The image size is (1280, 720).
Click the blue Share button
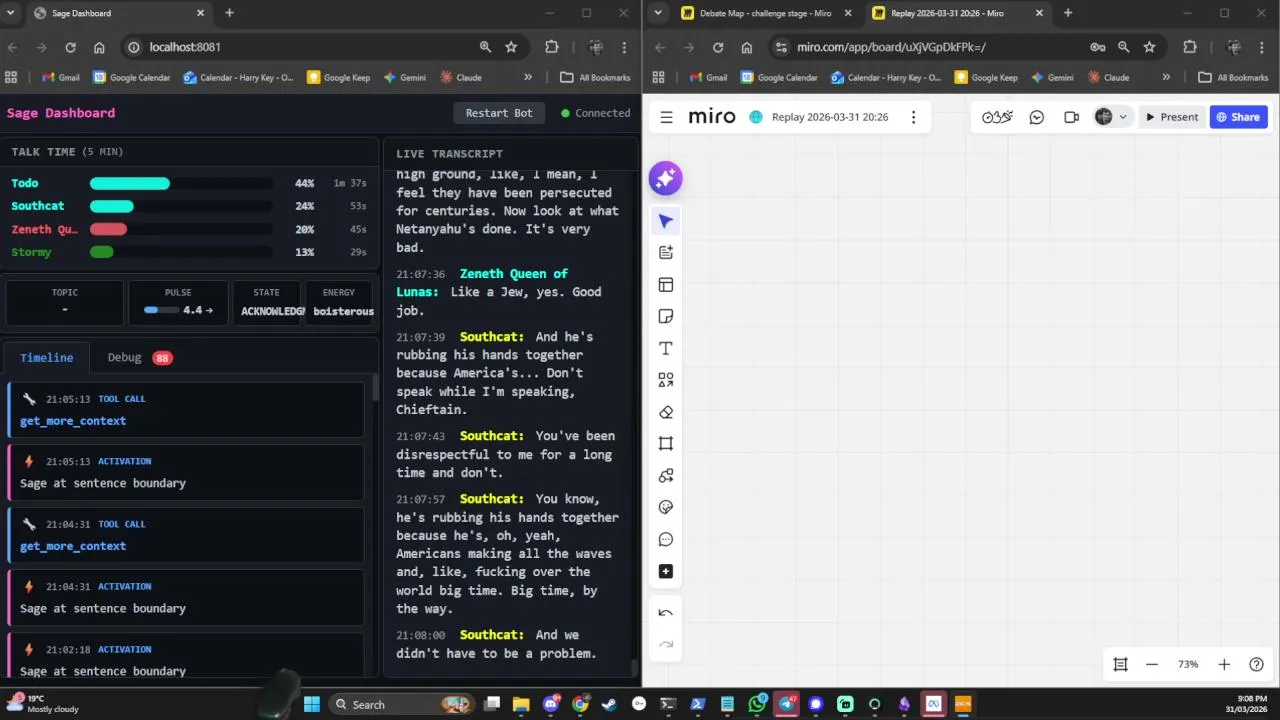pos(1238,117)
